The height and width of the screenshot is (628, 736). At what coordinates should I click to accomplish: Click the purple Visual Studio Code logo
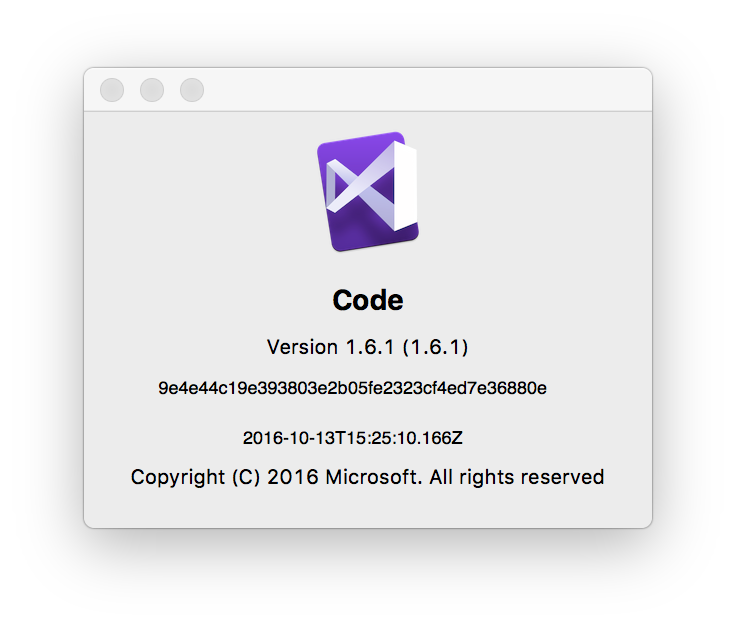[368, 191]
